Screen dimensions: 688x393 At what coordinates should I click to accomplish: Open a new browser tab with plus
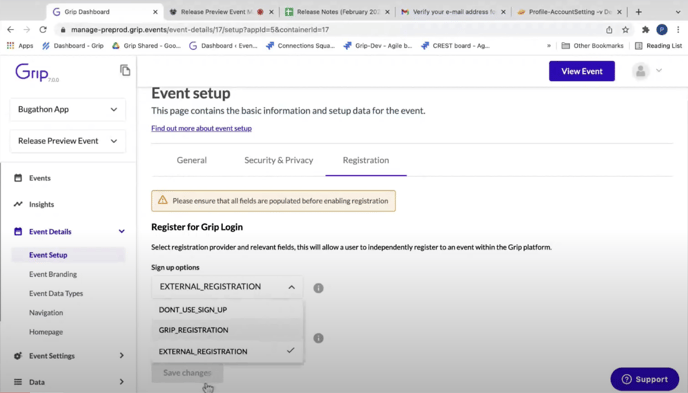coord(638,12)
